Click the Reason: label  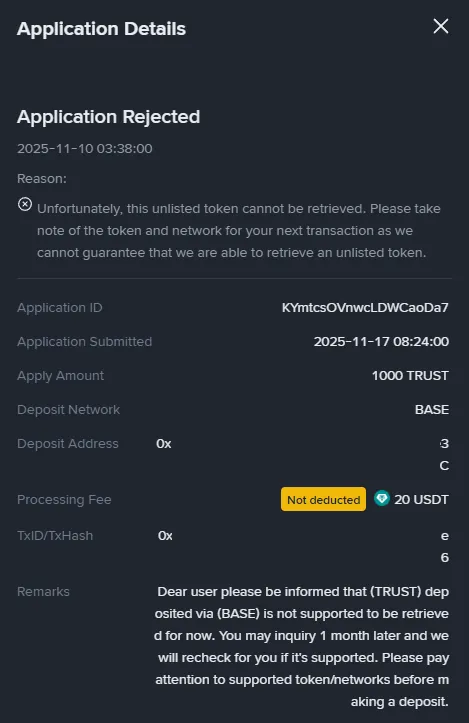coord(42,178)
